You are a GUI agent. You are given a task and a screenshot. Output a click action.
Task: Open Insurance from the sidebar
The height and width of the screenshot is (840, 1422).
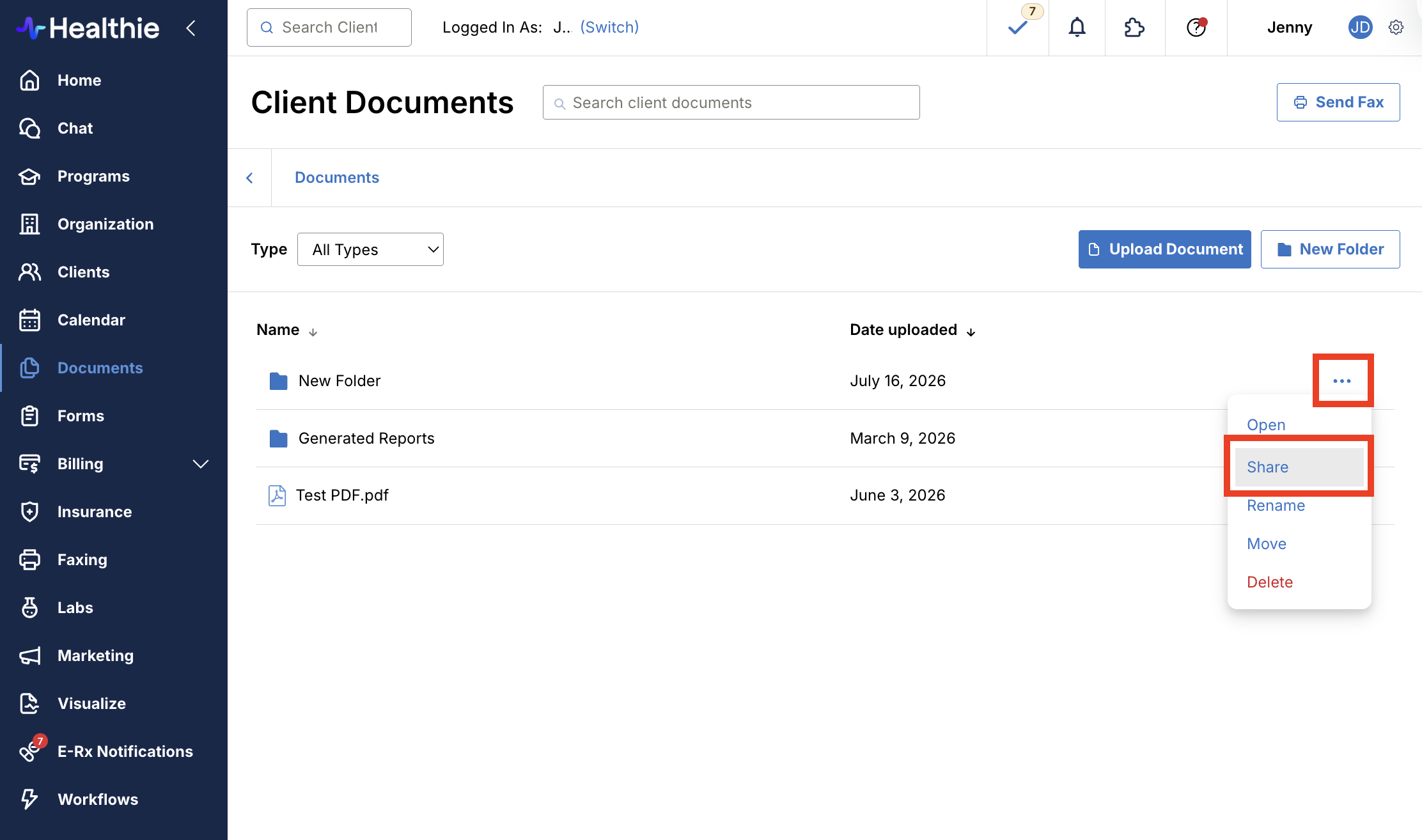tap(95, 512)
